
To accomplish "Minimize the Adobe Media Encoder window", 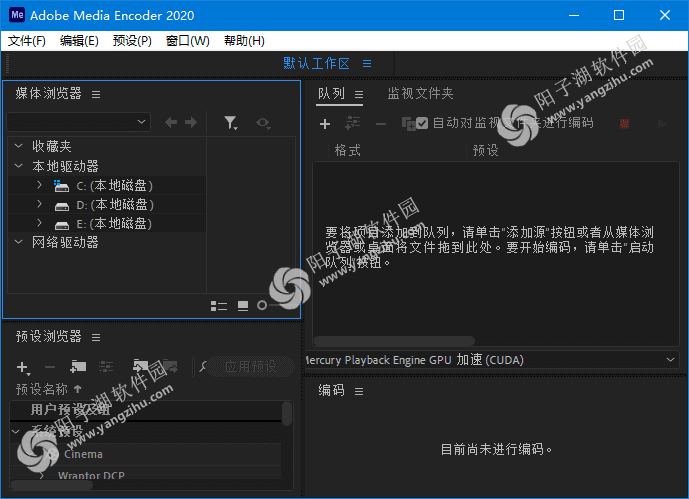I will (x=573, y=15).
